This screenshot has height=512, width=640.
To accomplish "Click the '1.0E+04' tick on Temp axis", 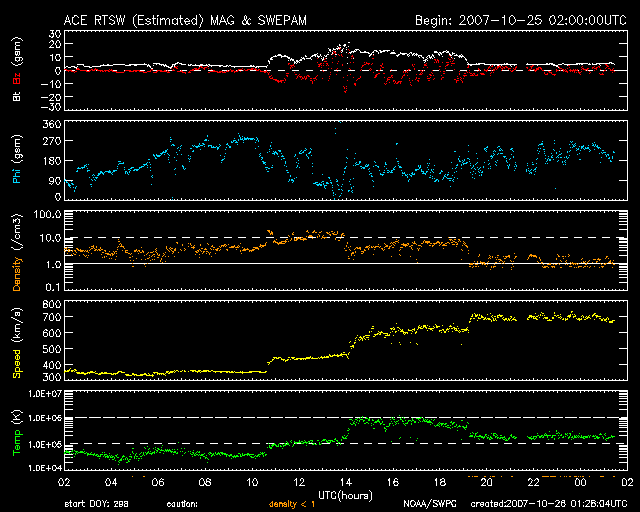I will [x=45, y=468].
